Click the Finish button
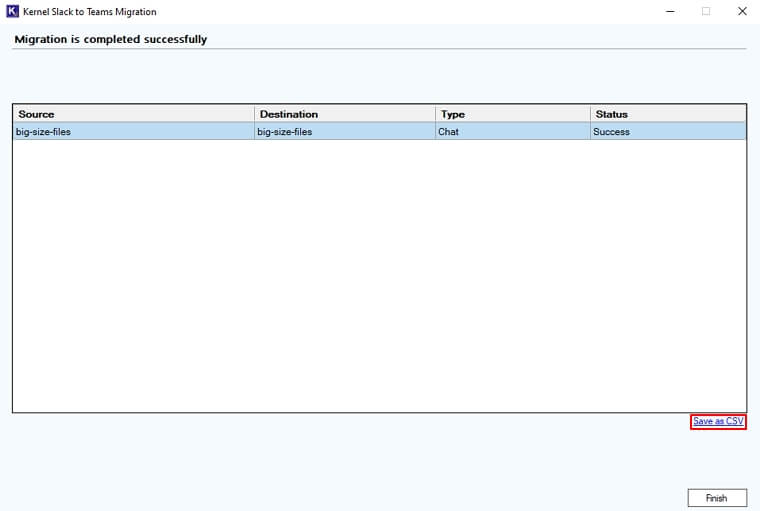This screenshot has height=511, width=760. pyautogui.click(x=717, y=498)
